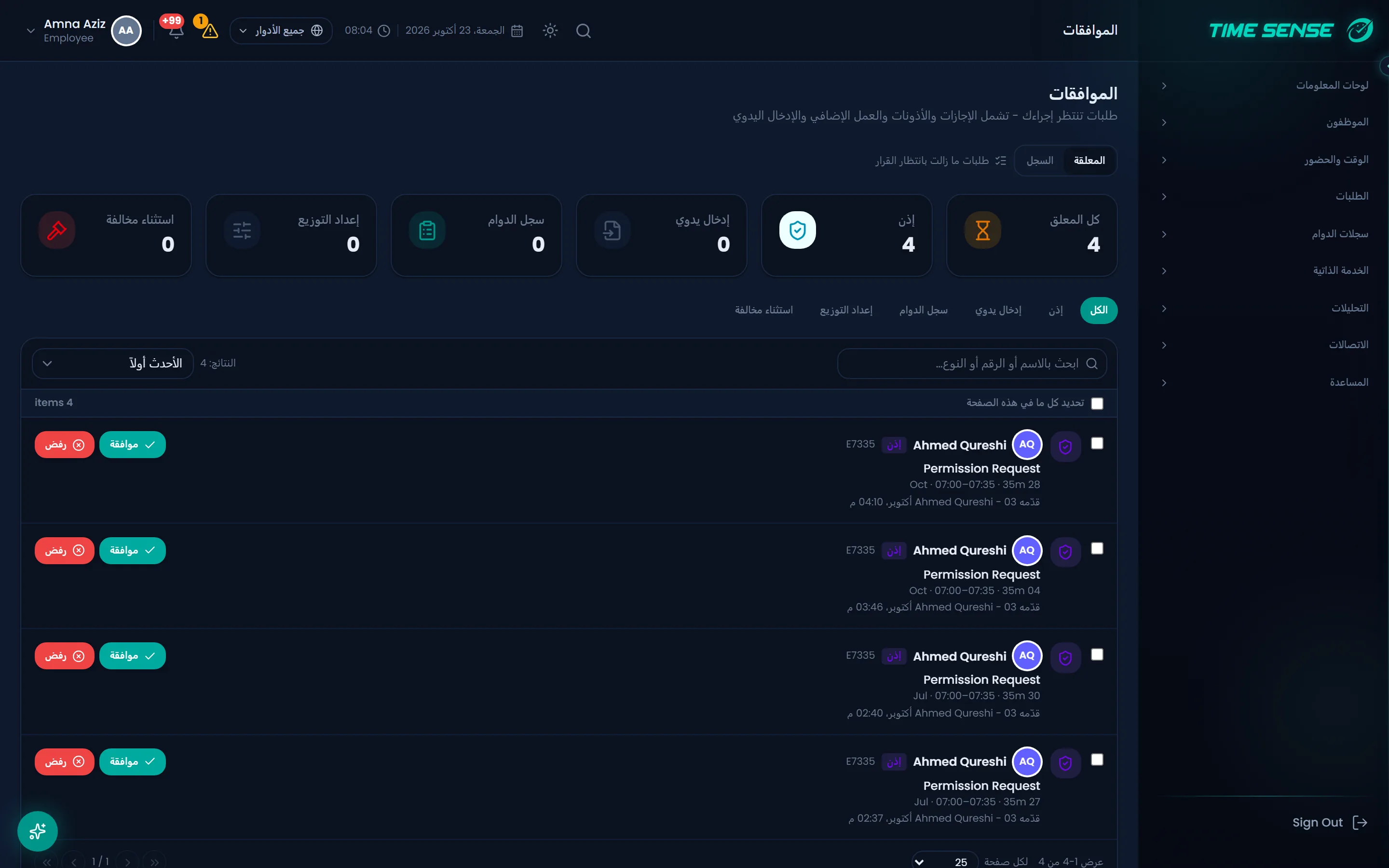Viewport: 1389px width, 868px height.
Task: Open the الأحدث أولاً sort dropdown
Action: [112, 364]
